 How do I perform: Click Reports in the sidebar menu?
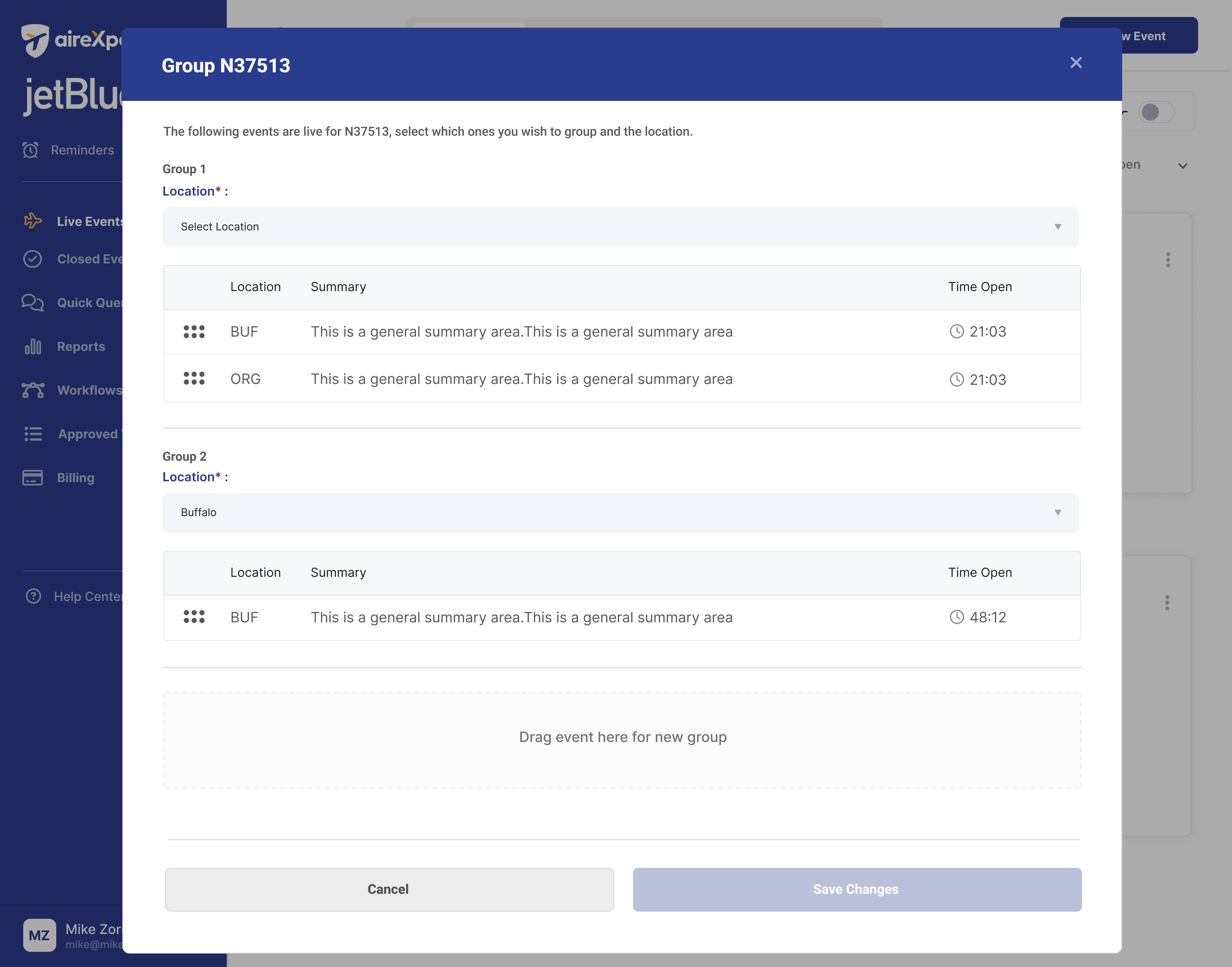click(81, 346)
